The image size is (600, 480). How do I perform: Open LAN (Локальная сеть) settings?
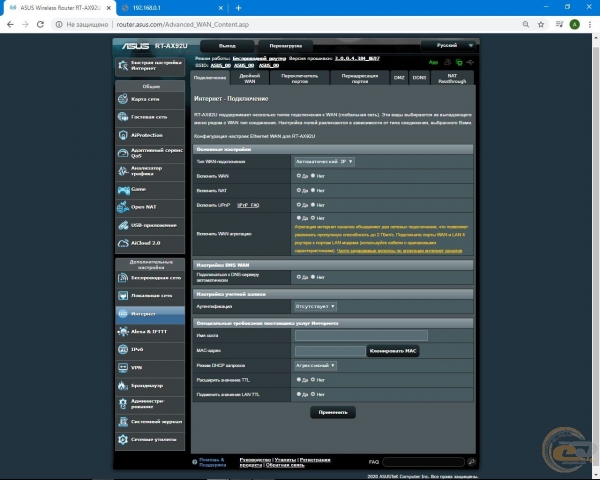click(150, 296)
